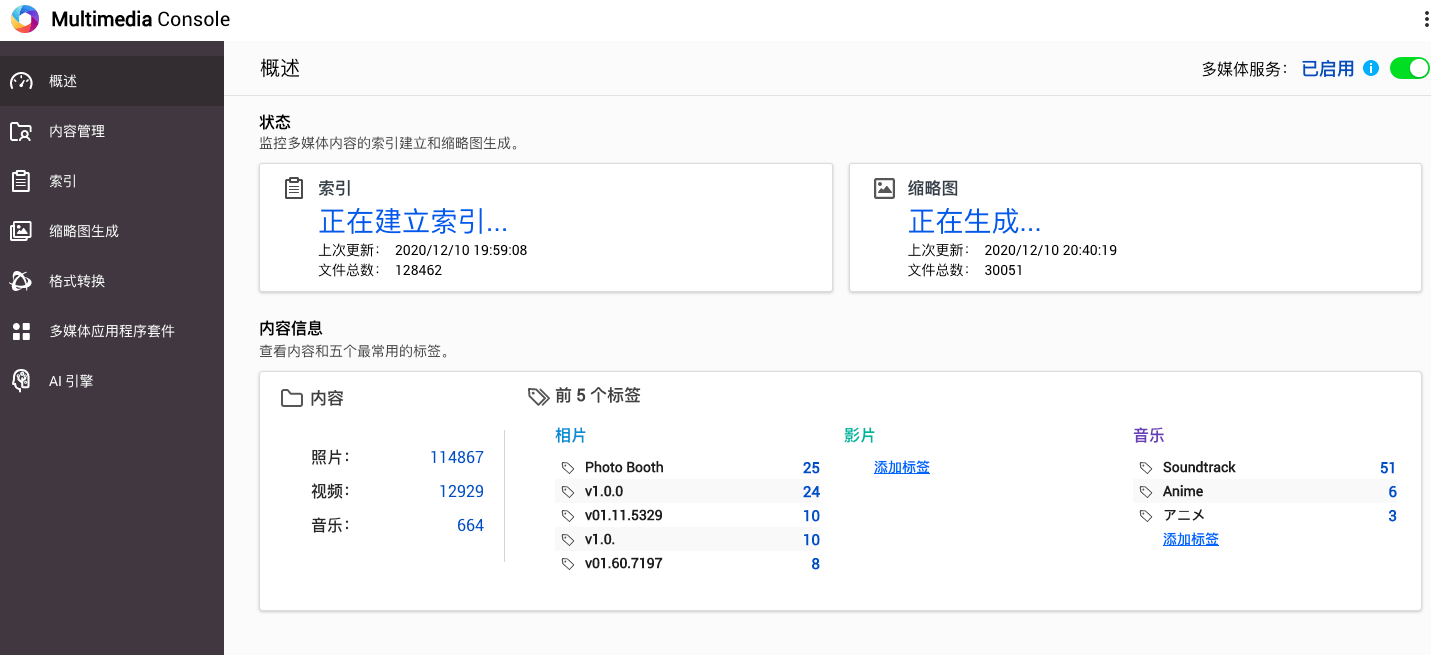This screenshot has height=655, width=1431.
Task: Click the v1.0.0 tag count 24
Action: pyautogui.click(x=811, y=492)
